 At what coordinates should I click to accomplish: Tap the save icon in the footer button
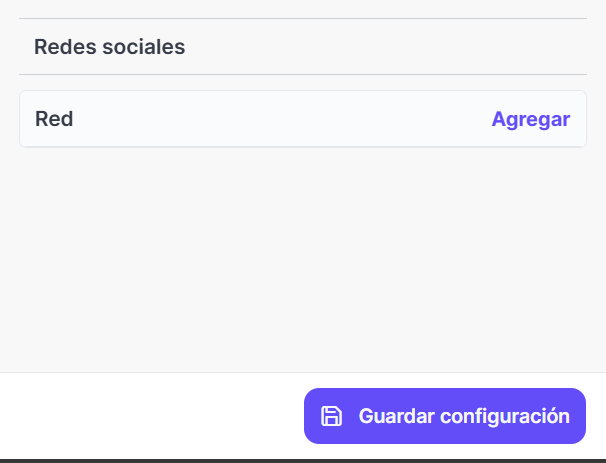(331, 416)
